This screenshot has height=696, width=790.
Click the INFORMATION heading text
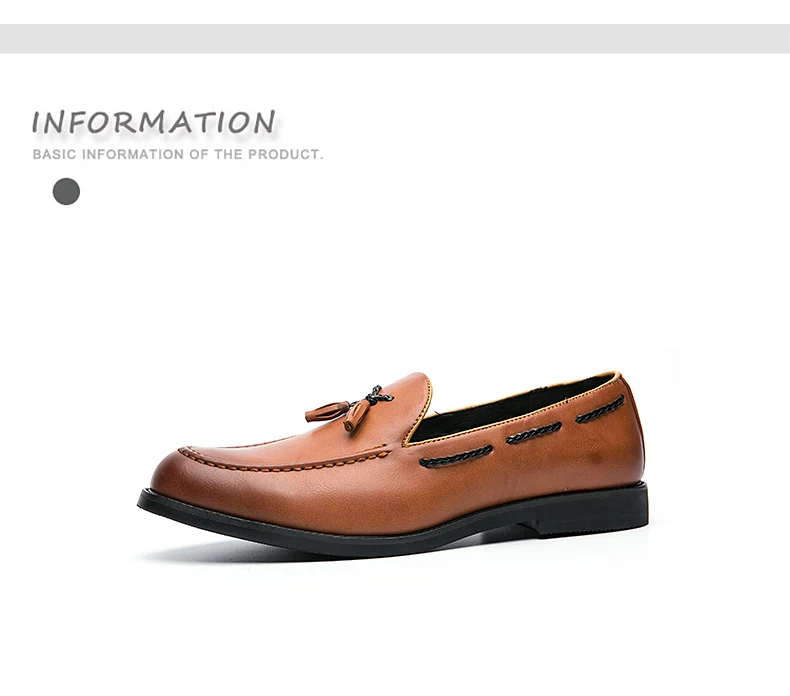(154, 122)
